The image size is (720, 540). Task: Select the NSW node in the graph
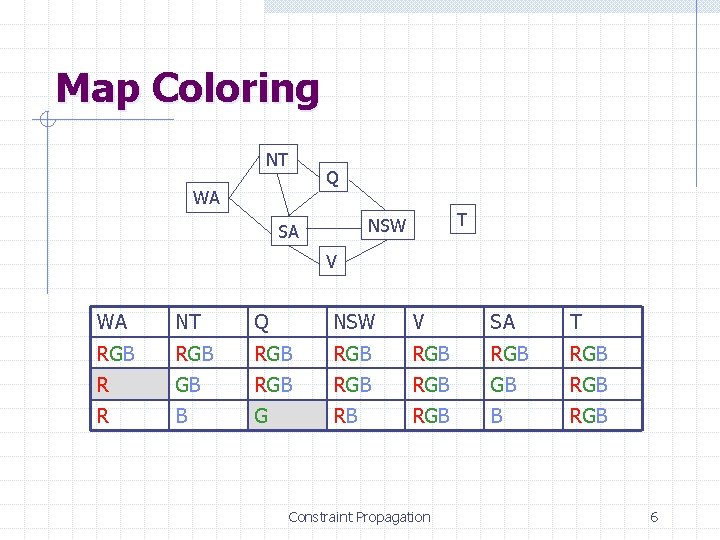tap(388, 225)
